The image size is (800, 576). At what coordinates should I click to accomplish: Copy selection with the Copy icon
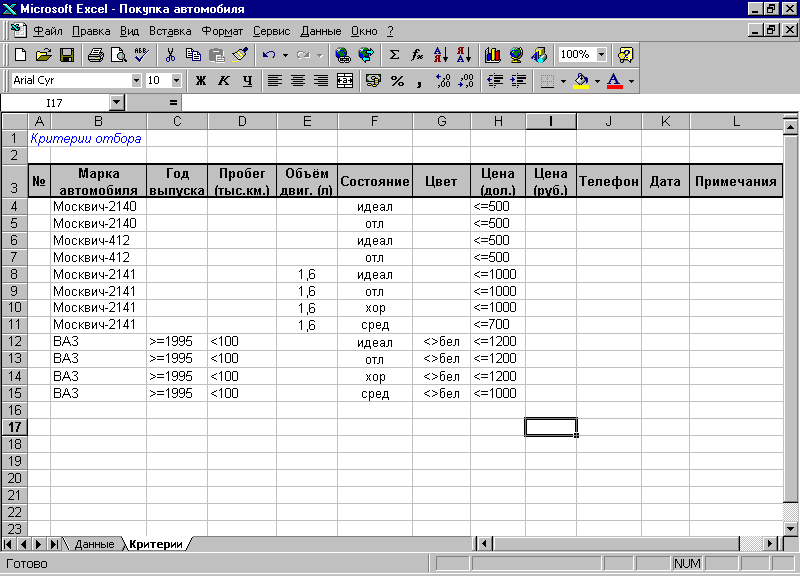193,55
